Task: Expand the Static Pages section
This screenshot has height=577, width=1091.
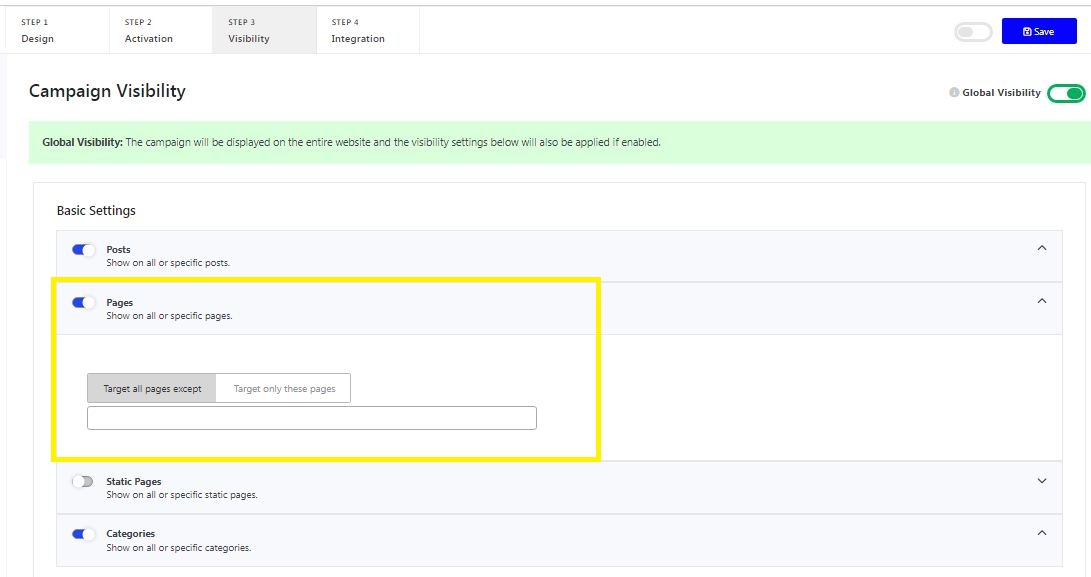Action: click(1042, 478)
